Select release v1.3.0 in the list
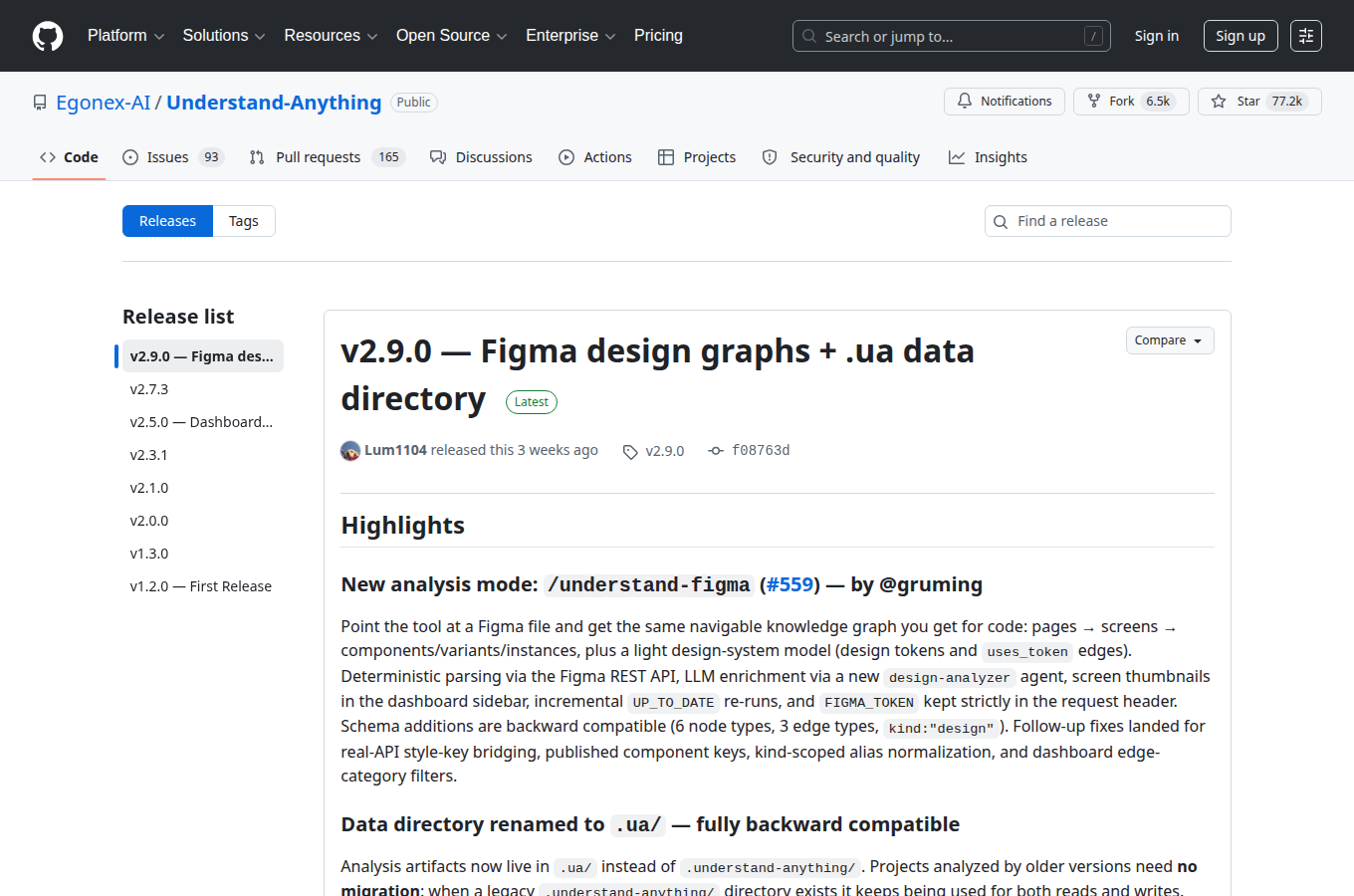Image resolution: width=1354 pixels, height=896 pixels. [x=202, y=554]
